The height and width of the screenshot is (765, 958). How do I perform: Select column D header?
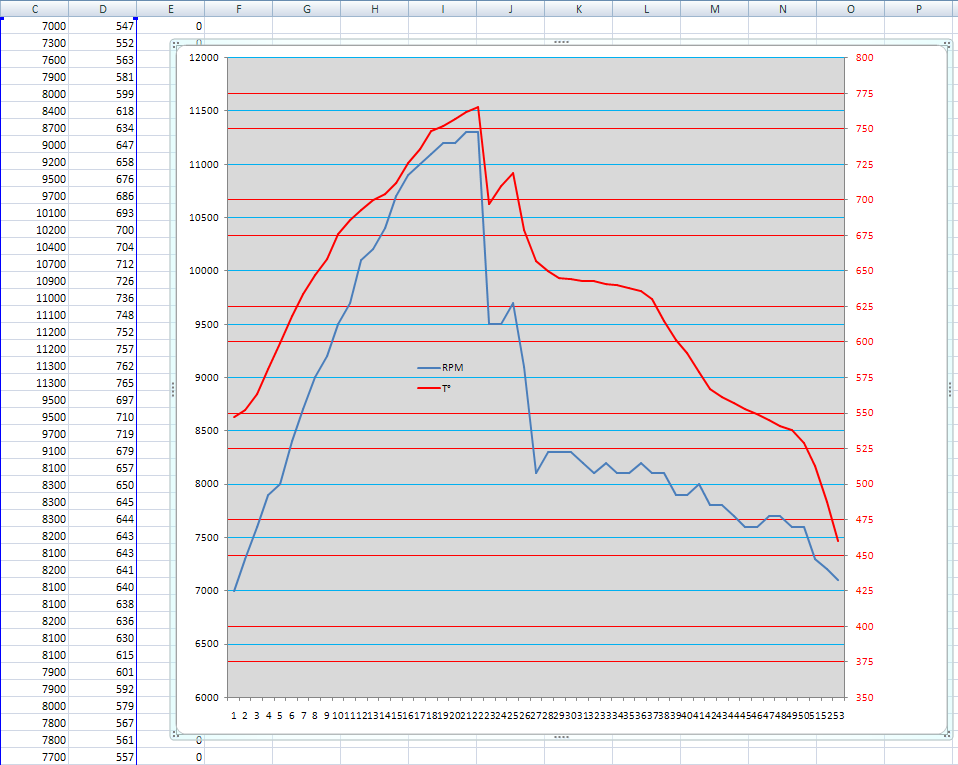103,9
